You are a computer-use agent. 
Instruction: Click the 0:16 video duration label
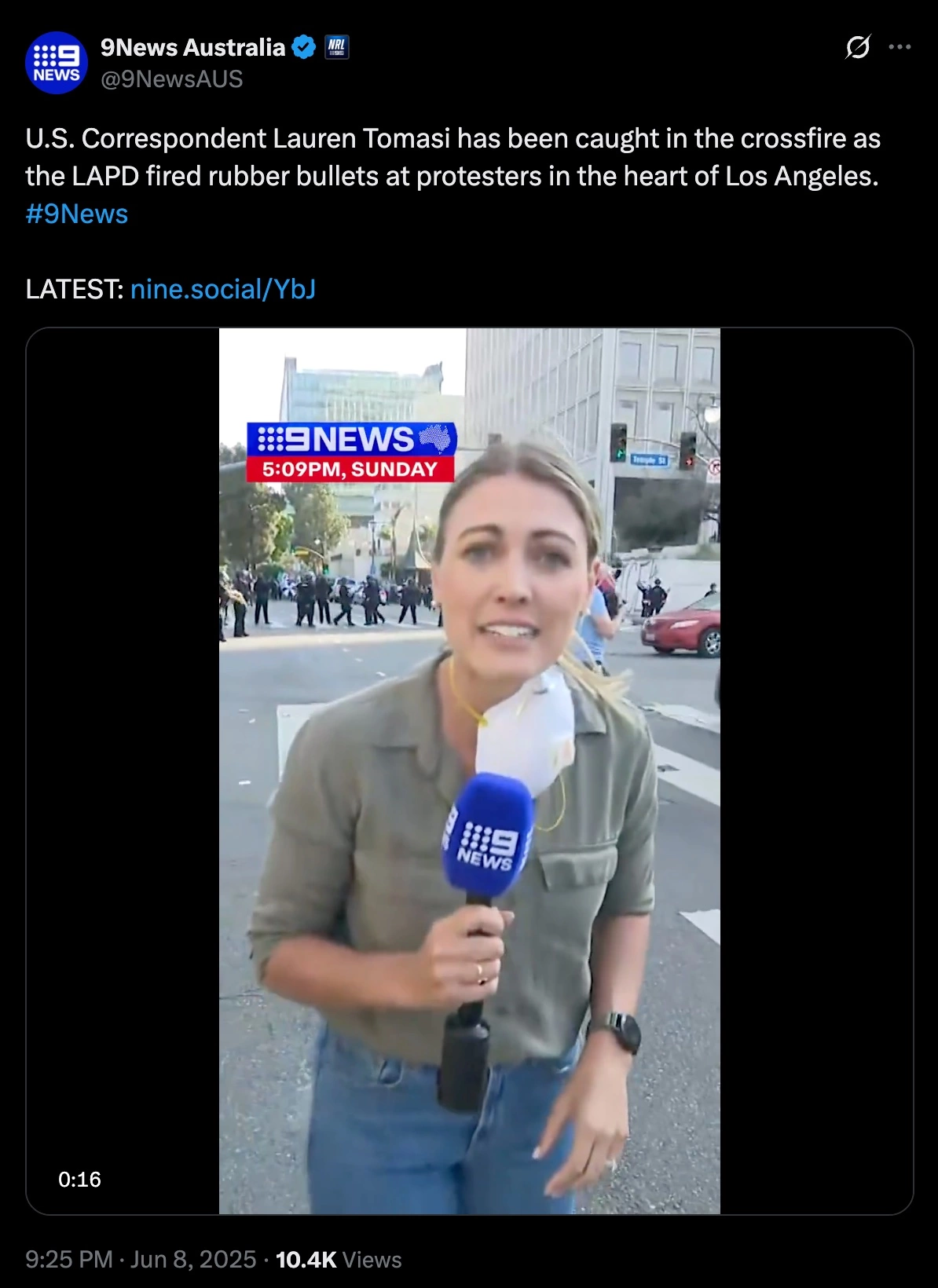click(79, 1180)
